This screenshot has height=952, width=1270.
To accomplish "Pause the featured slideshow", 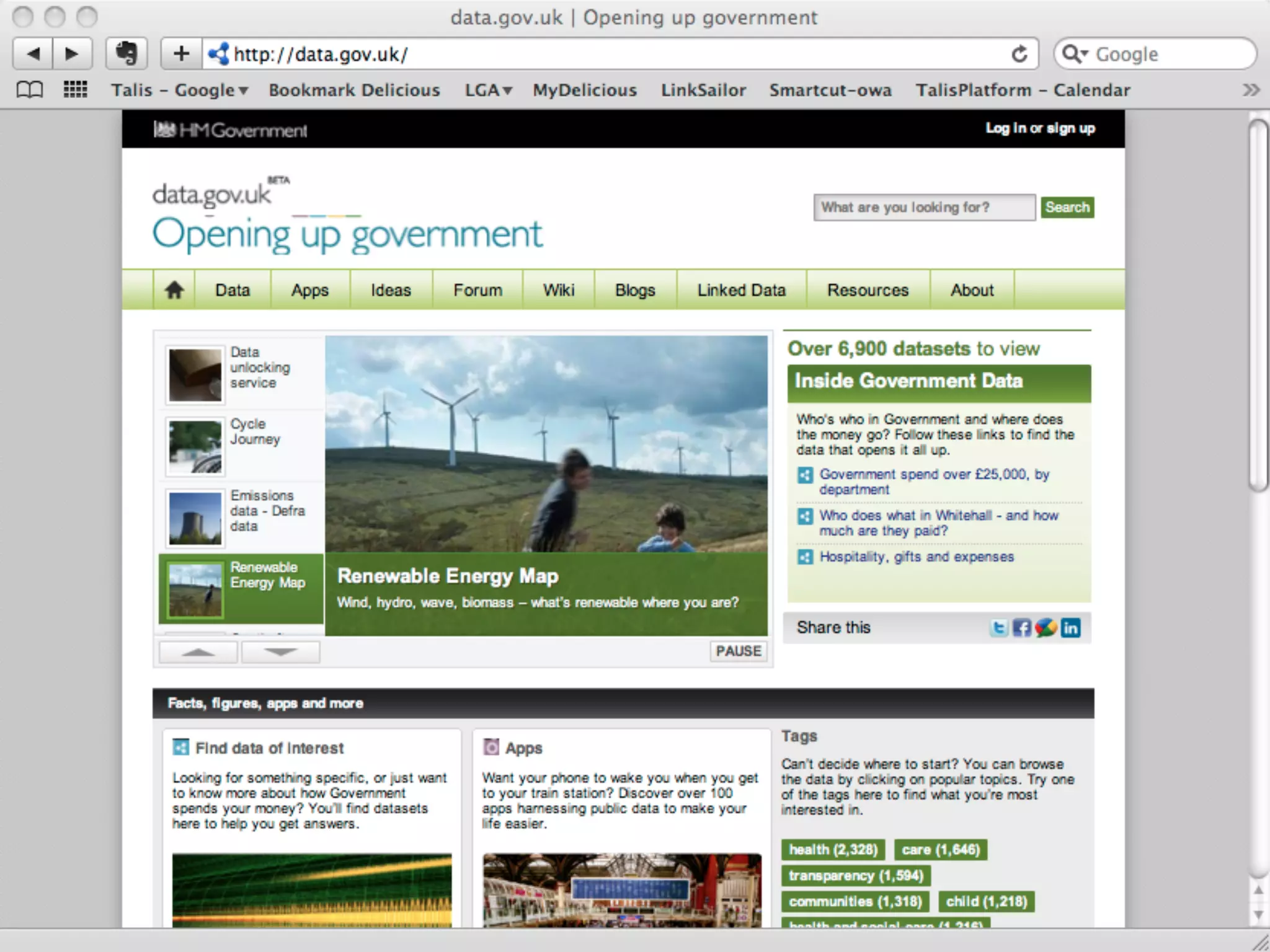I will 738,651.
